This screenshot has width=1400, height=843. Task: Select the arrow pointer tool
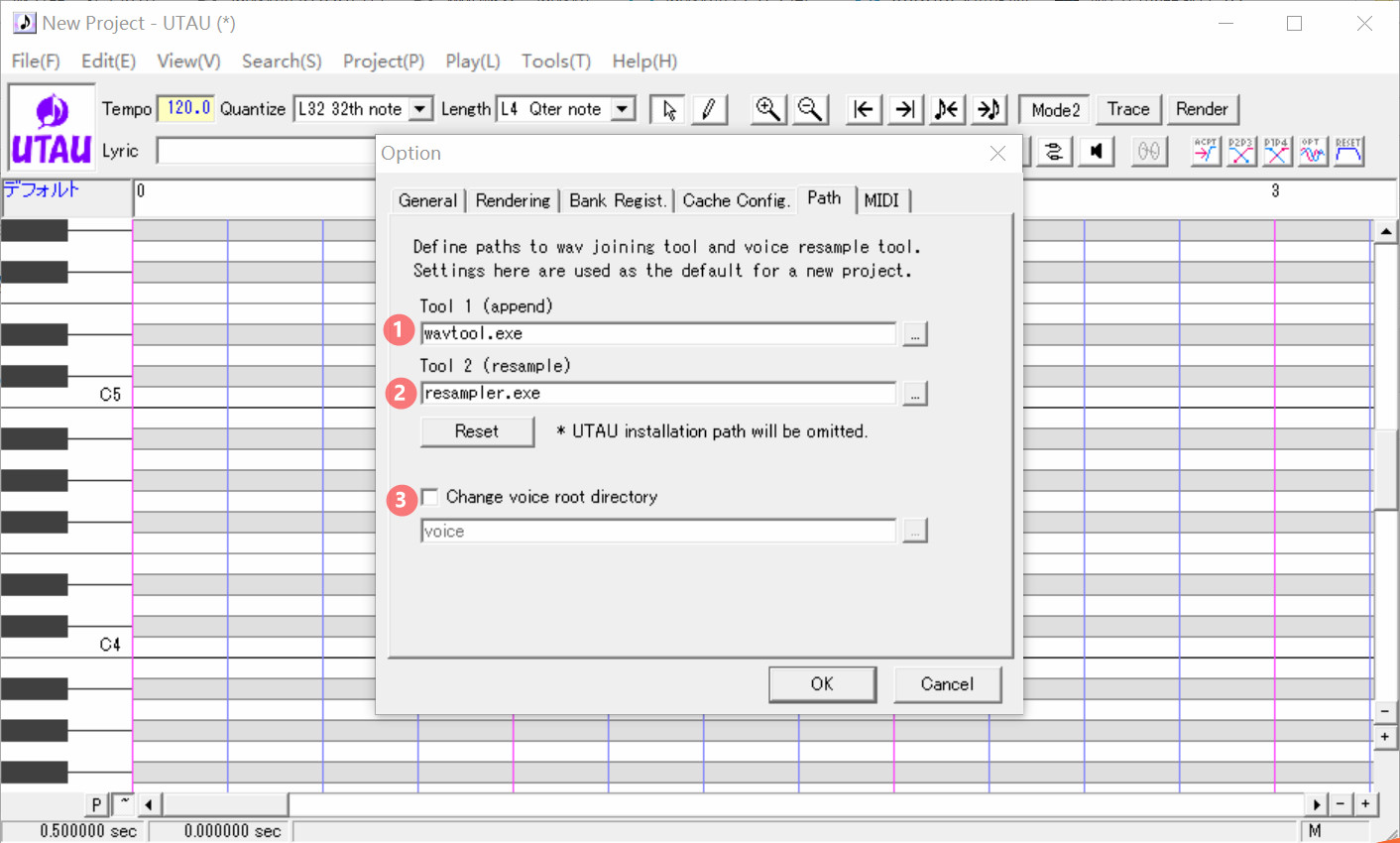668,109
